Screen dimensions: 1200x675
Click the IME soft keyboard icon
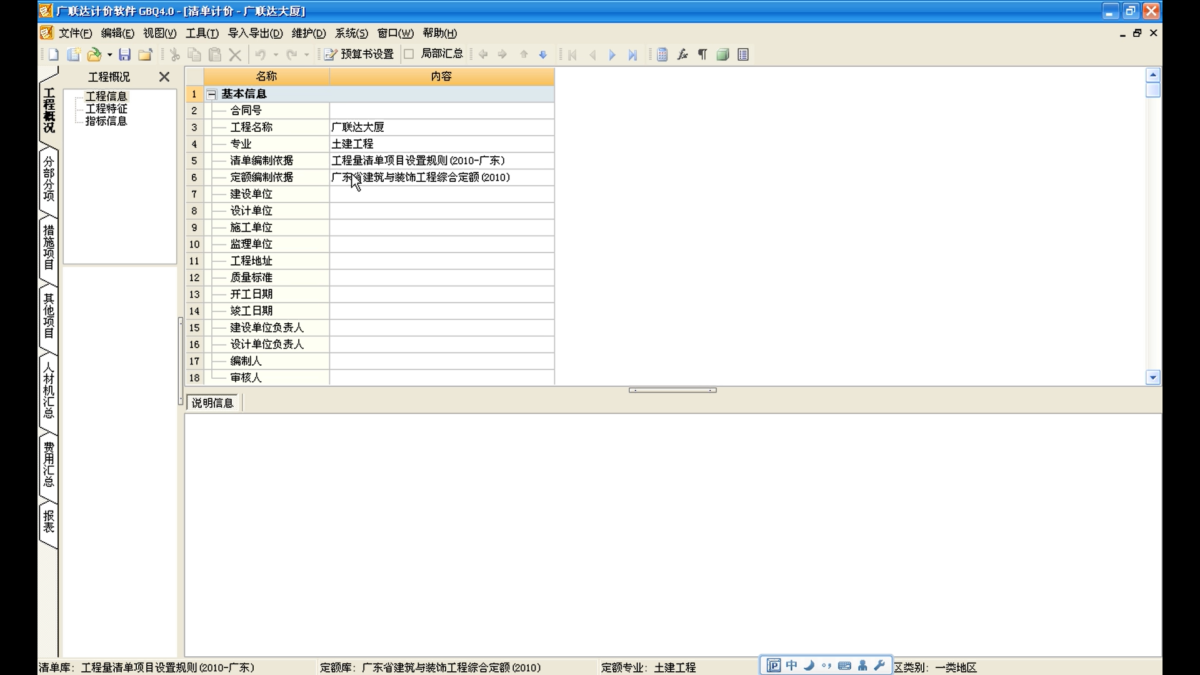844,666
